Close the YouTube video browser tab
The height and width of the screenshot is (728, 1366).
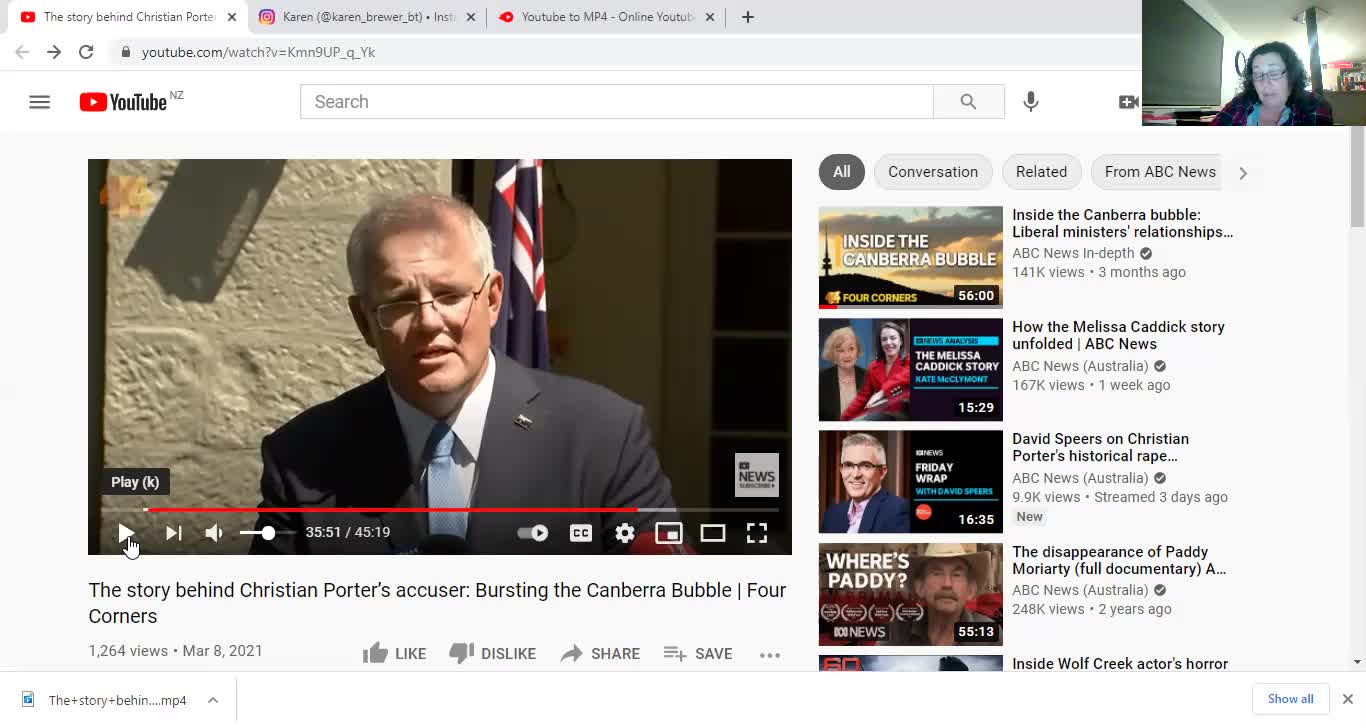(232, 17)
